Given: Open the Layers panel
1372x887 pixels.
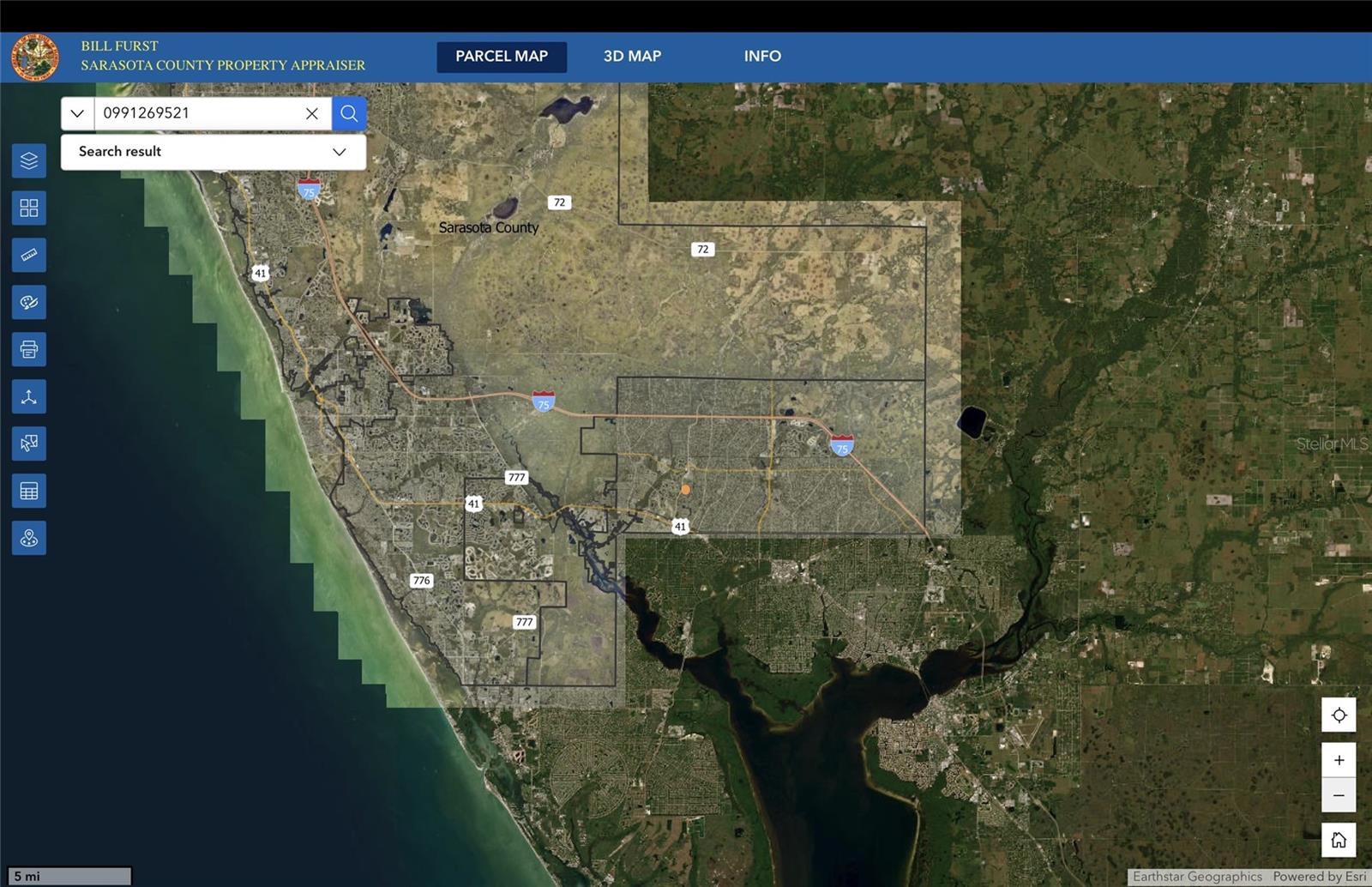Looking at the screenshot, I should tap(28, 160).
